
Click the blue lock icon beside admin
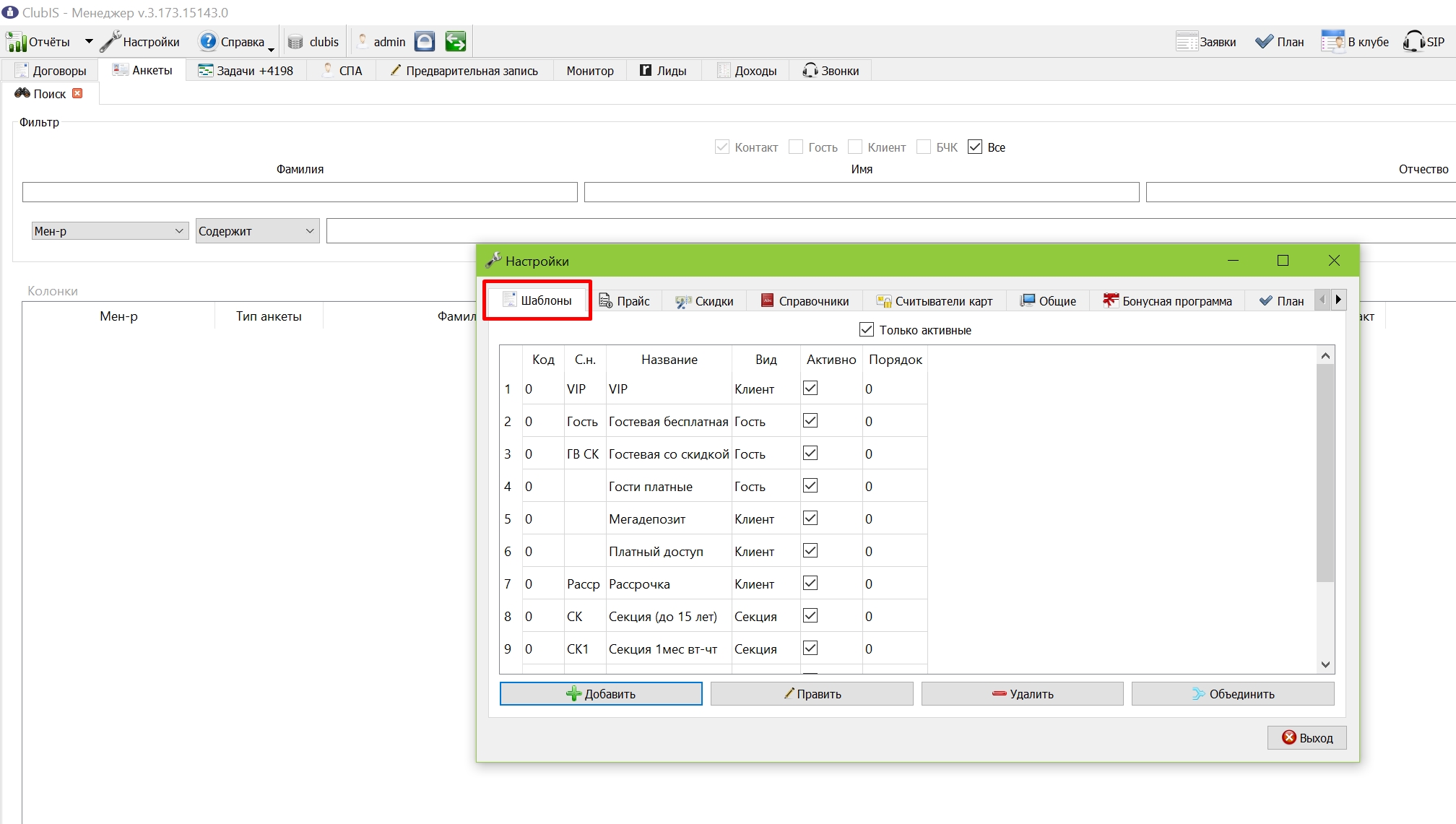tap(425, 41)
